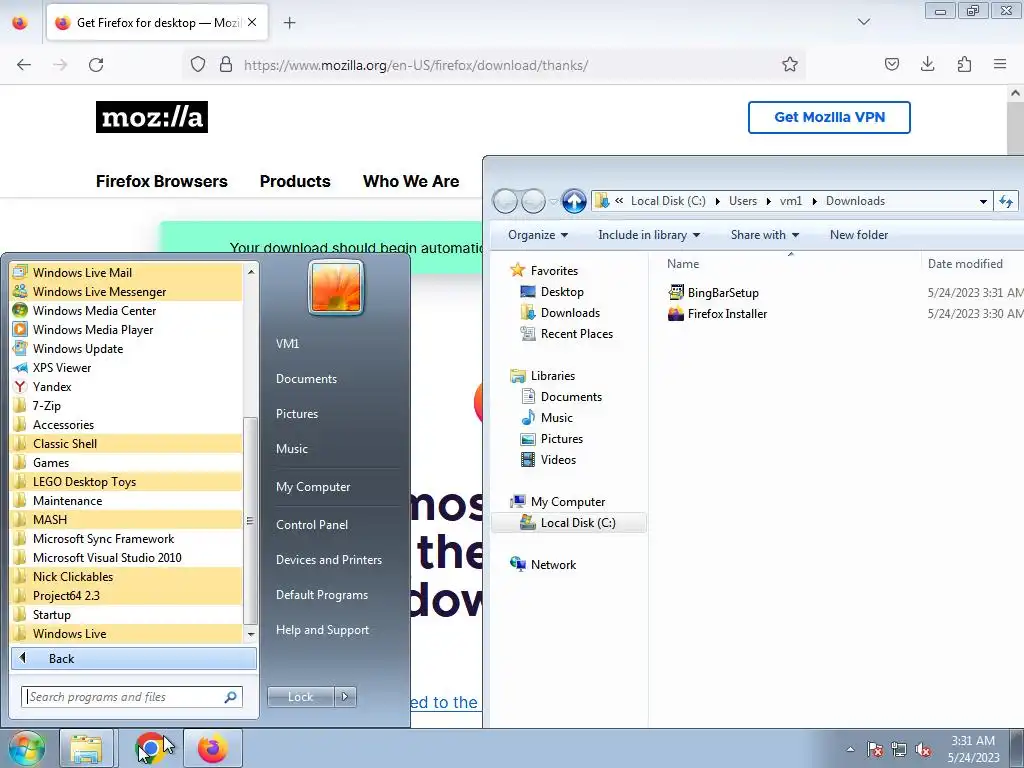Image resolution: width=1024 pixels, height=768 pixels.
Task: Open Include in library menu
Action: point(648,234)
